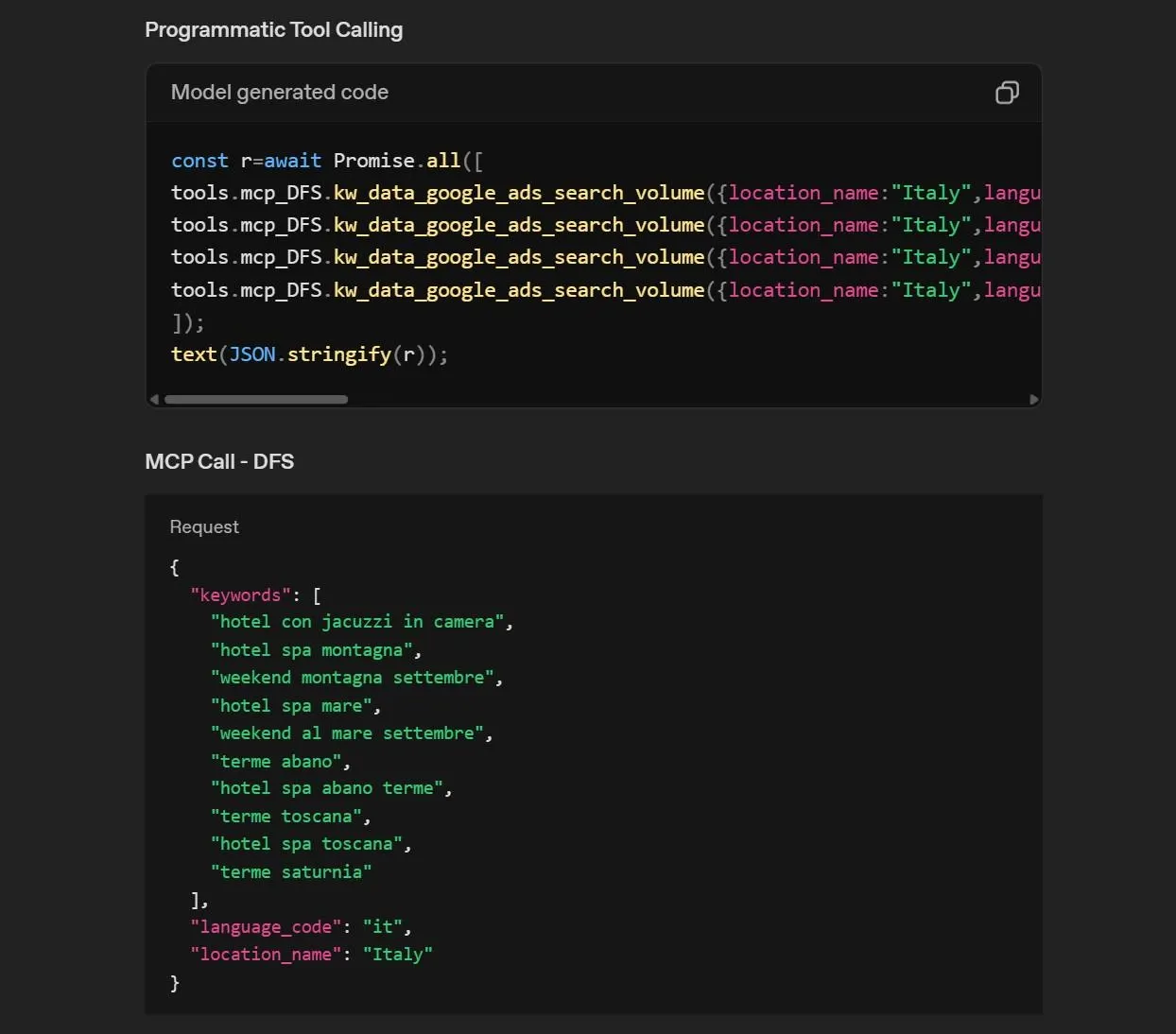Click the 'Model generated code' label
Image resolution: width=1176 pixels, height=1034 pixels.
coord(280,93)
